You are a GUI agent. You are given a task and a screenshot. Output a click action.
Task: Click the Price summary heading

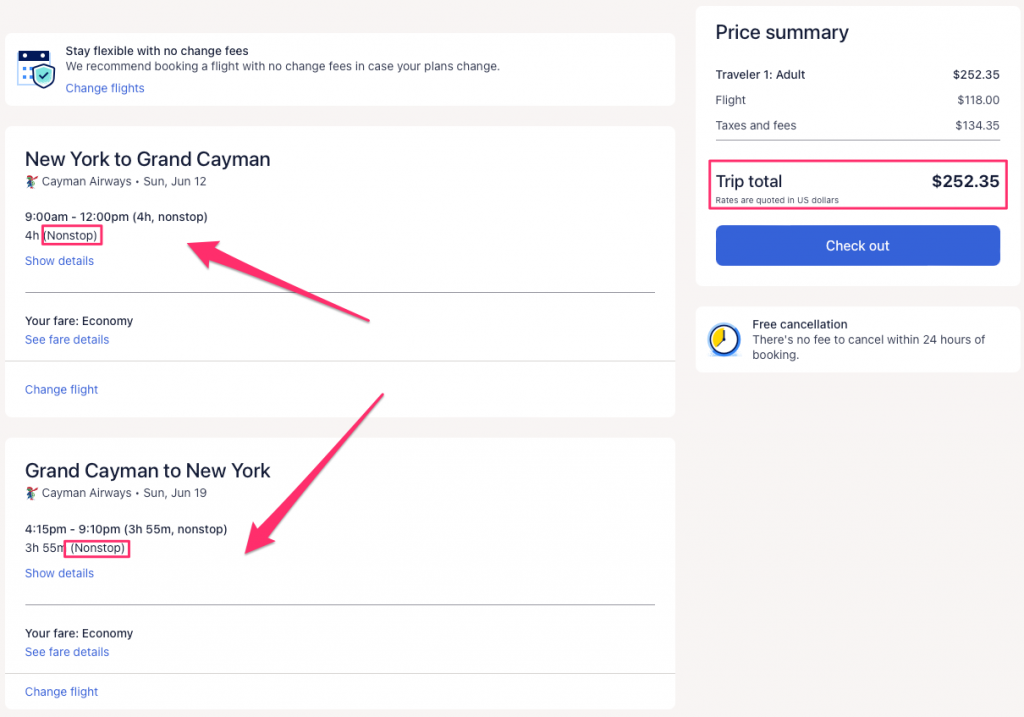(x=782, y=33)
